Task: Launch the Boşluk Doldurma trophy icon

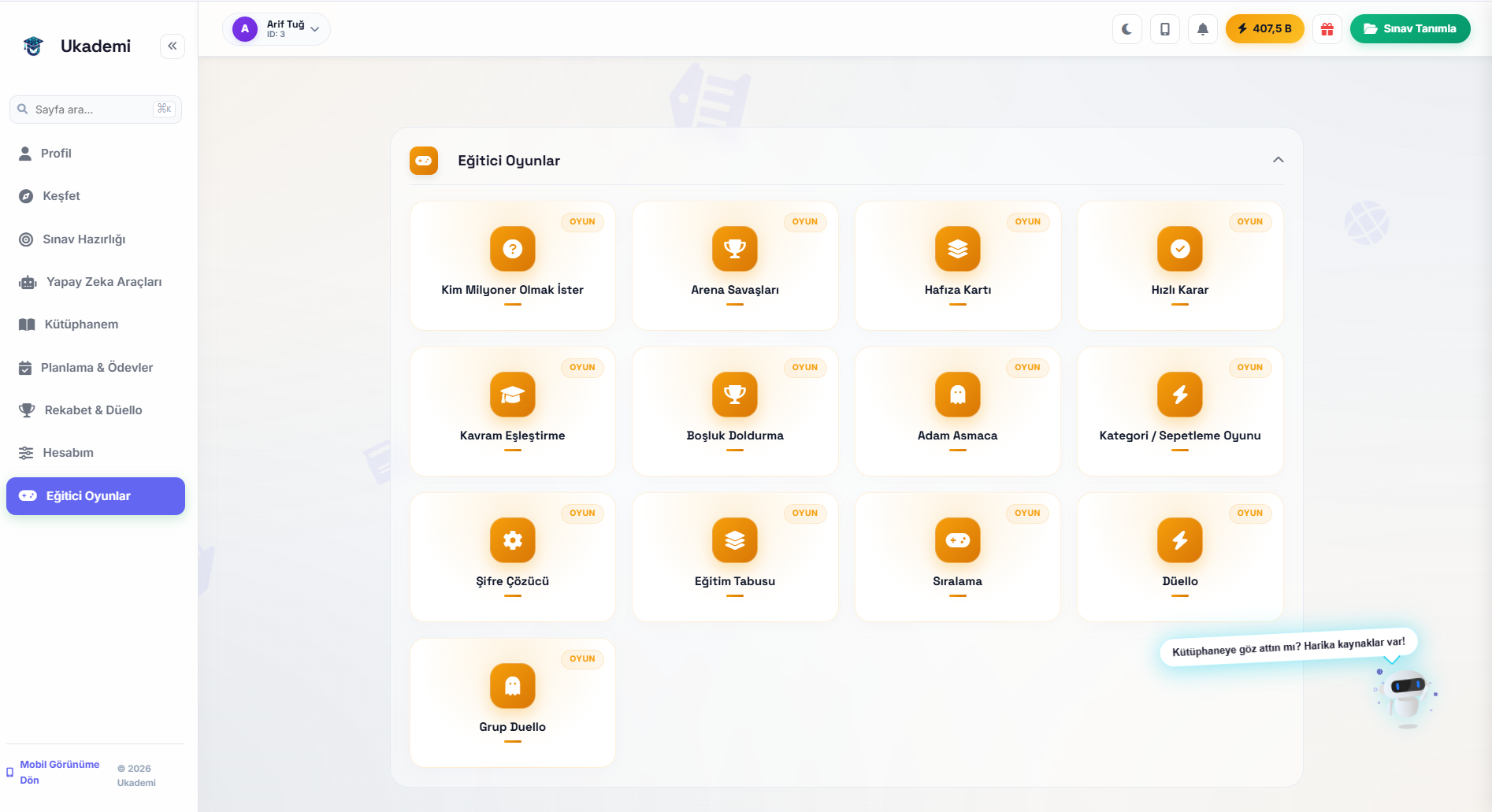Action: pos(735,395)
